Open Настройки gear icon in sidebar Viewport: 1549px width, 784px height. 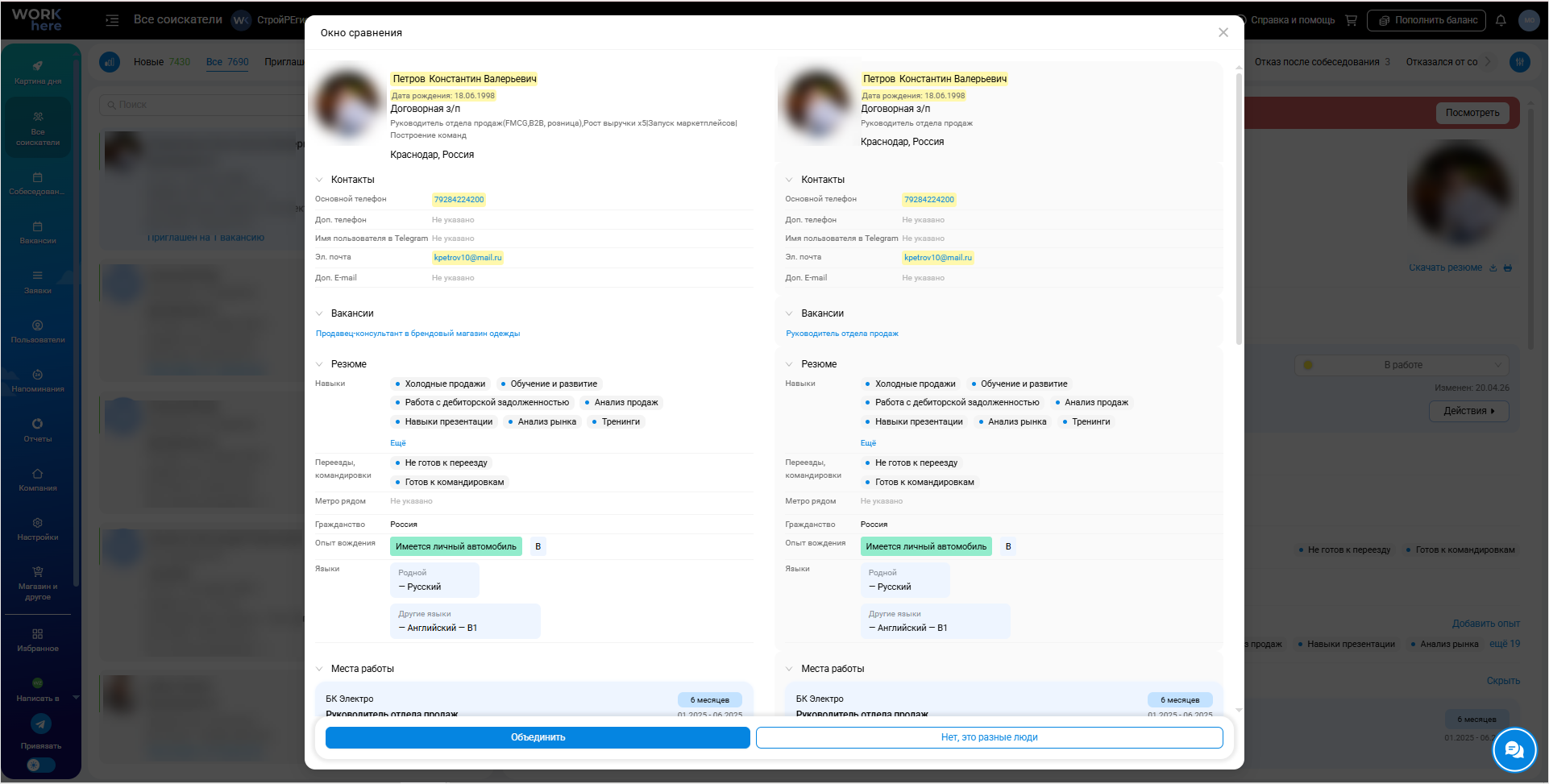pos(38,523)
